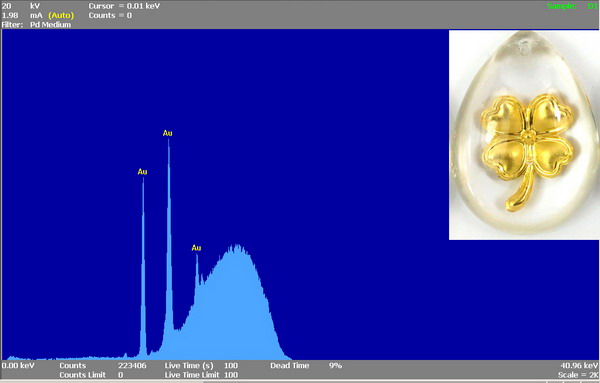The image size is (600, 383).
Task: Click the Scale = 2K indicator
Action: pyautogui.click(x=578, y=375)
